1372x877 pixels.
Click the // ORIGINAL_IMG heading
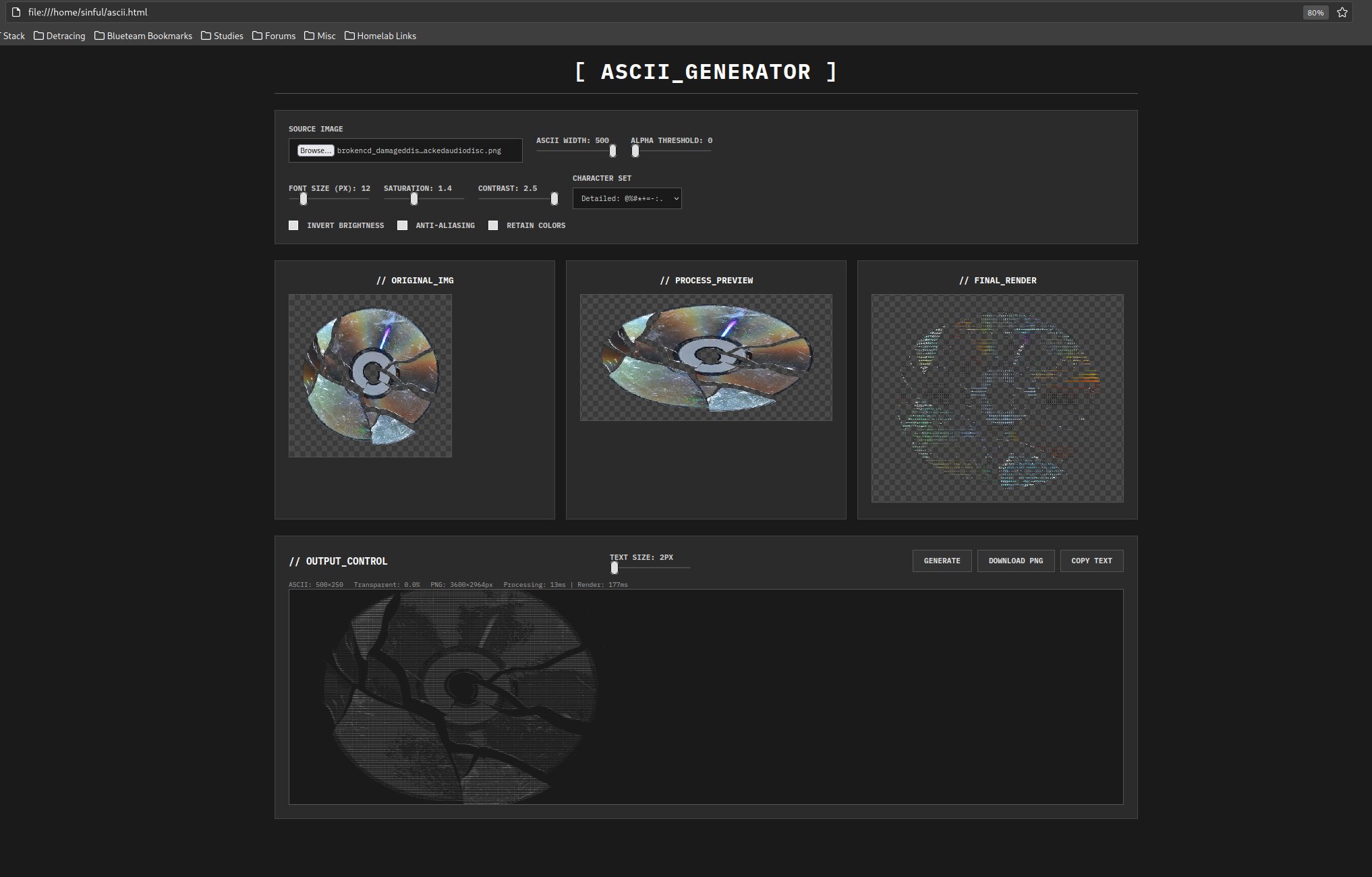[415, 280]
